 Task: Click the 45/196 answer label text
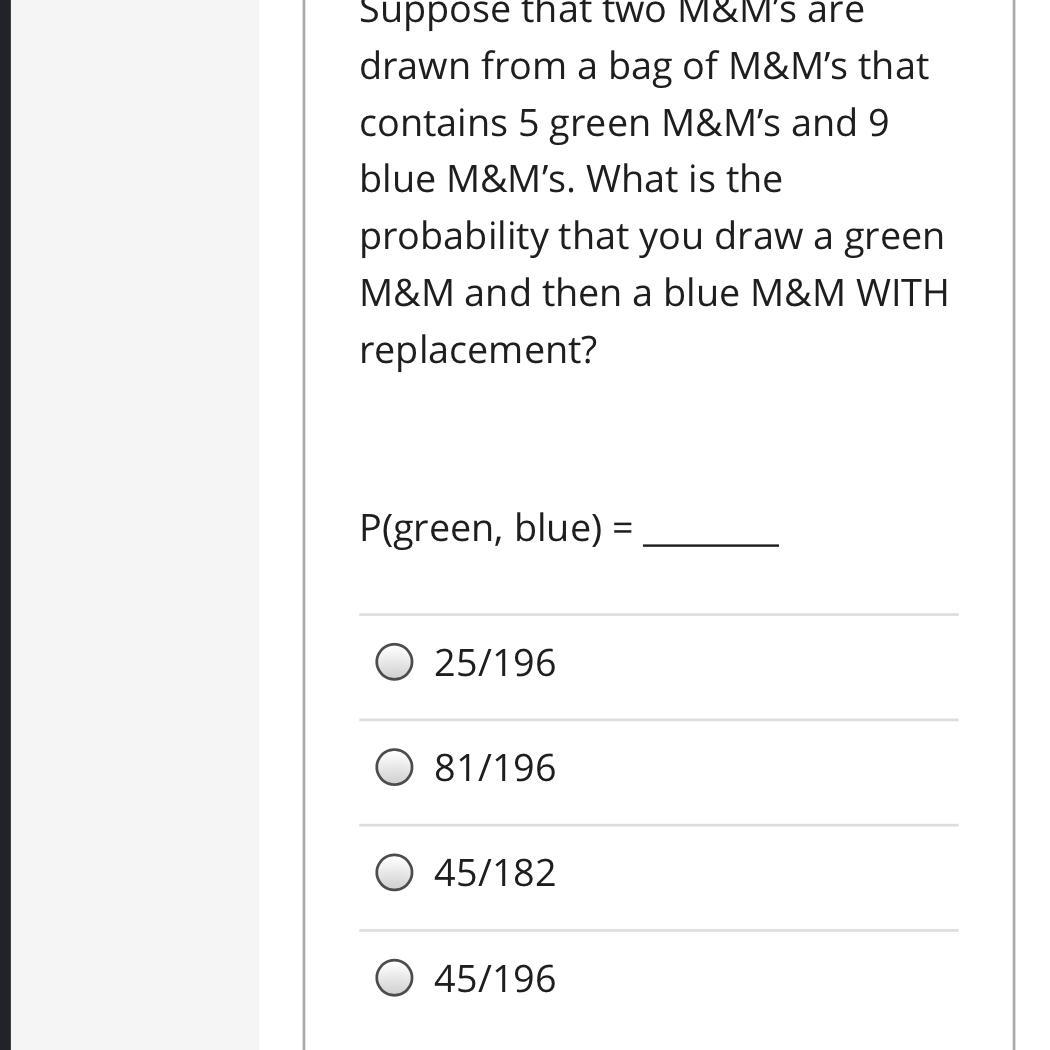[x=494, y=978]
